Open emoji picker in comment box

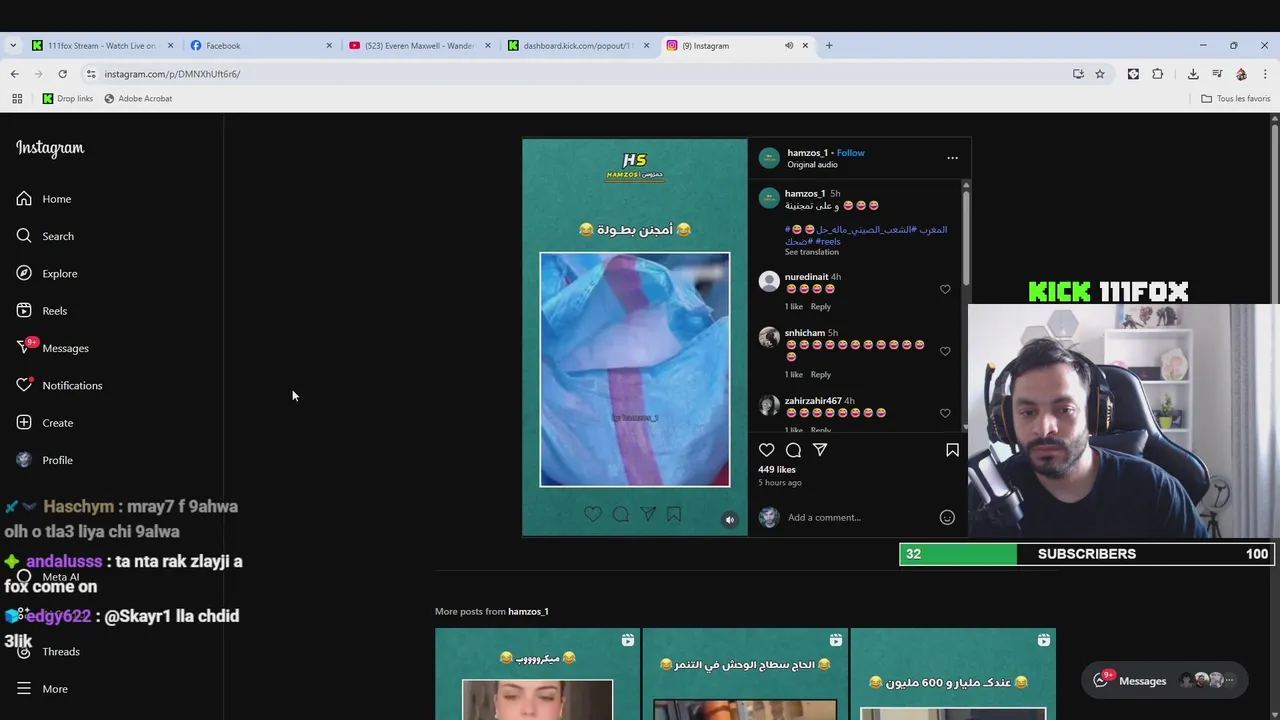tap(947, 517)
